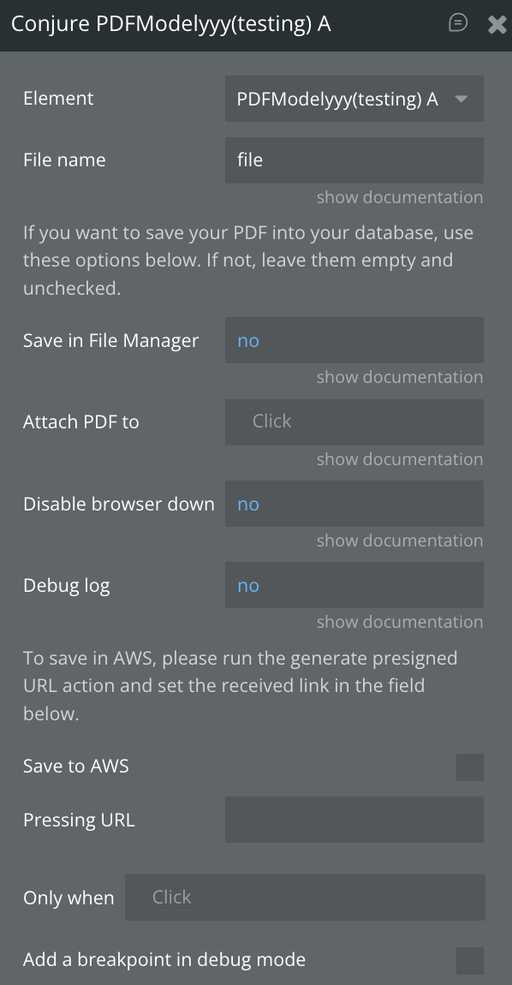
Task: Show documentation under File name
Action: [x=400, y=197]
